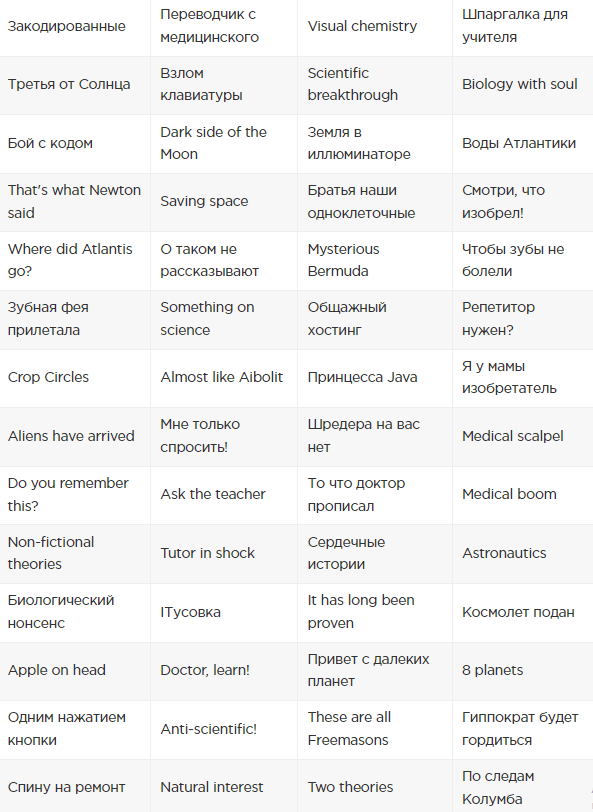Click the 'Crop Circles' cell
The width and height of the screenshot is (593, 812).
coord(75,378)
